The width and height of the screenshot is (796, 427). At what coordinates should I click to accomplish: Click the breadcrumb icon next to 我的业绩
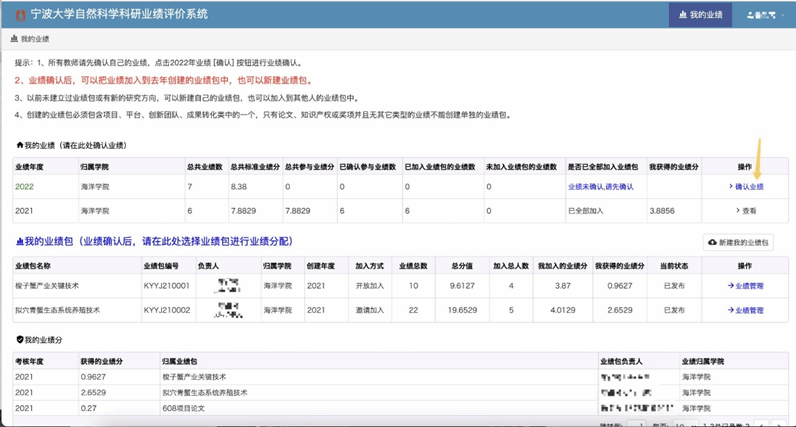15,39
